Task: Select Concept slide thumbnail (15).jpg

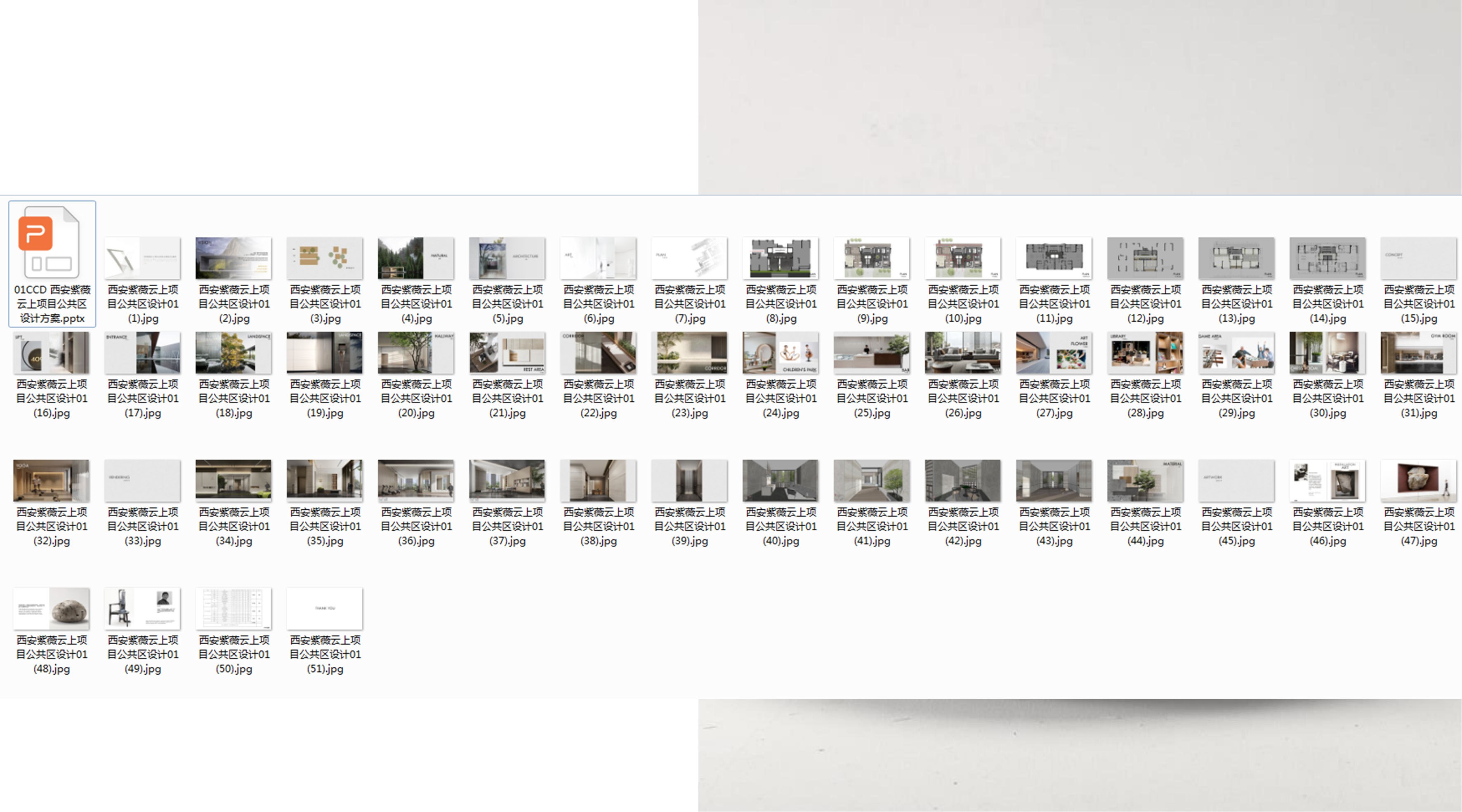Action: click(x=1419, y=258)
